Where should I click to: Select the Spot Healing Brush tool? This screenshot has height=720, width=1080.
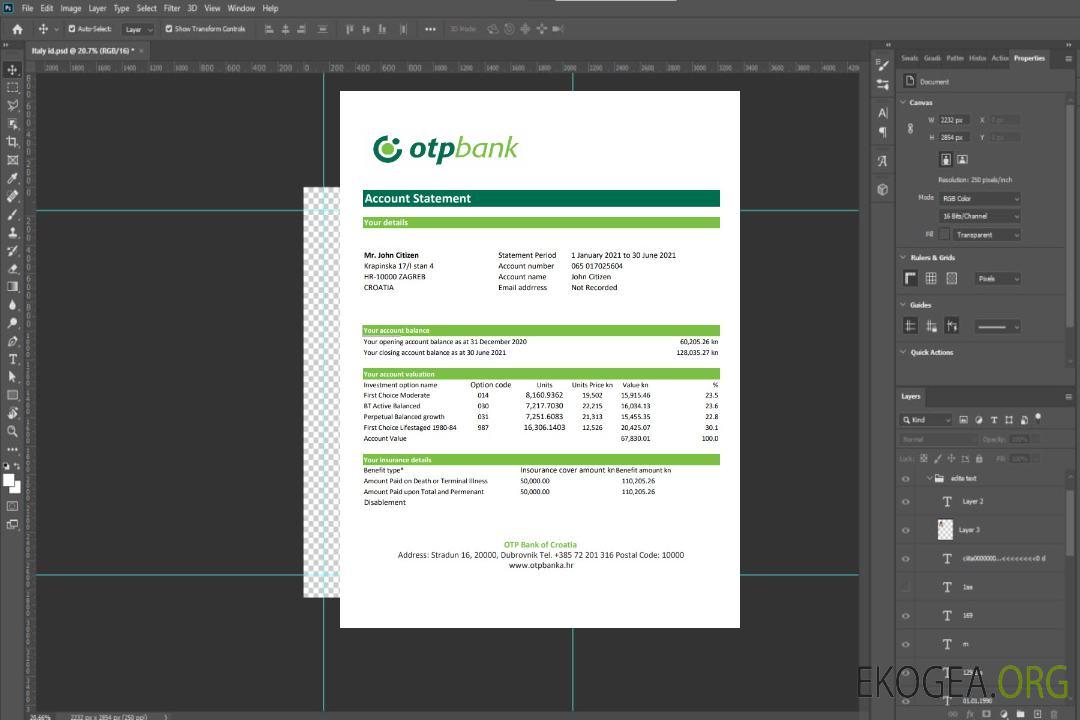(x=12, y=196)
